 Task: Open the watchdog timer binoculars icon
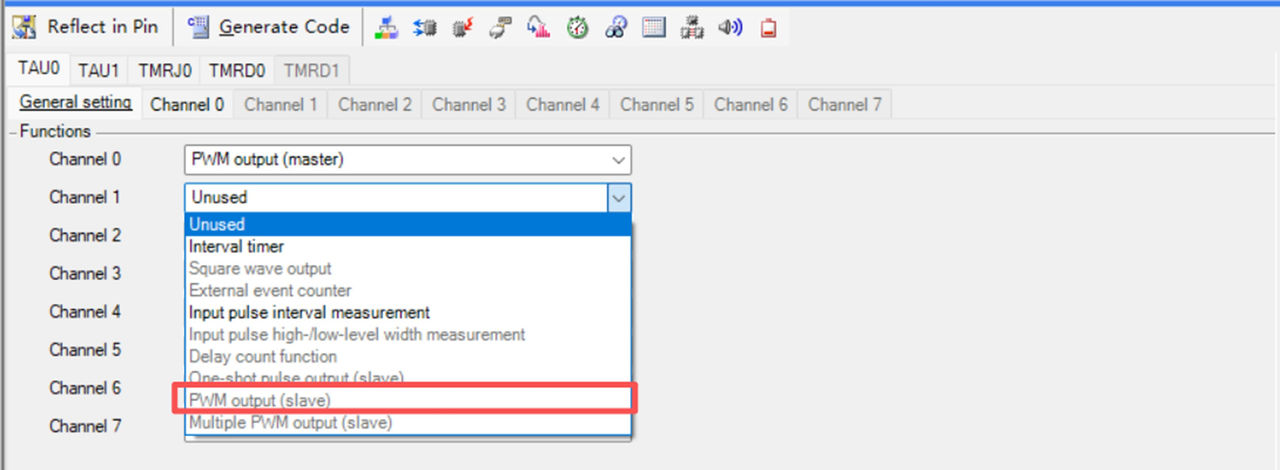pos(615,28)
